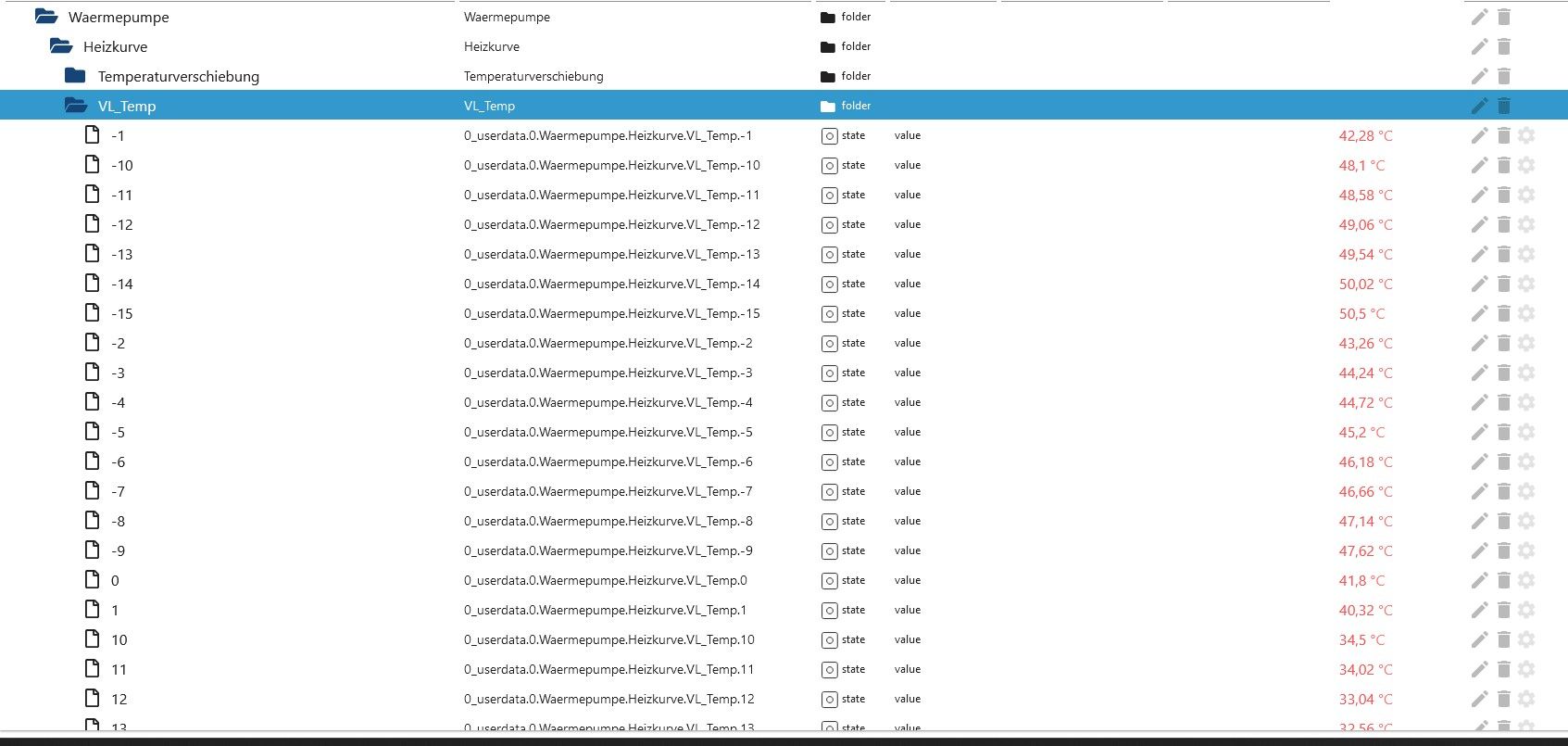This screenshot has height=746, width=1568.
Task: Delete object VL_Temp.-3 with trash icon
Action: [1504, 373]
